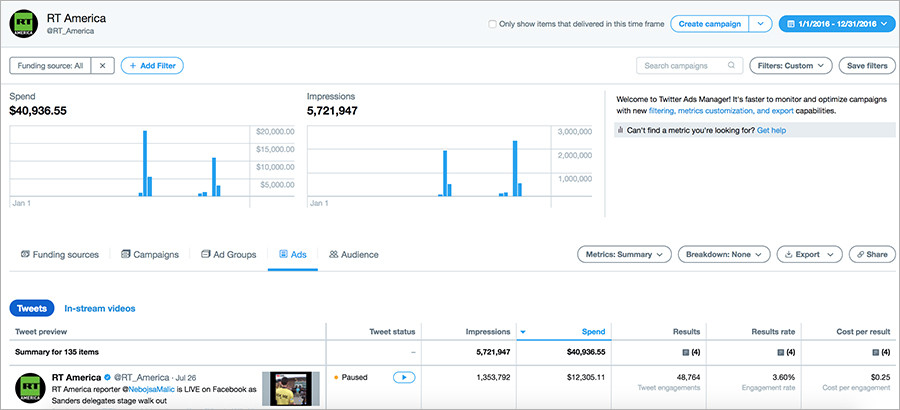
Task: Click the Funding source: All filter chip
Action: pos(51,65)
